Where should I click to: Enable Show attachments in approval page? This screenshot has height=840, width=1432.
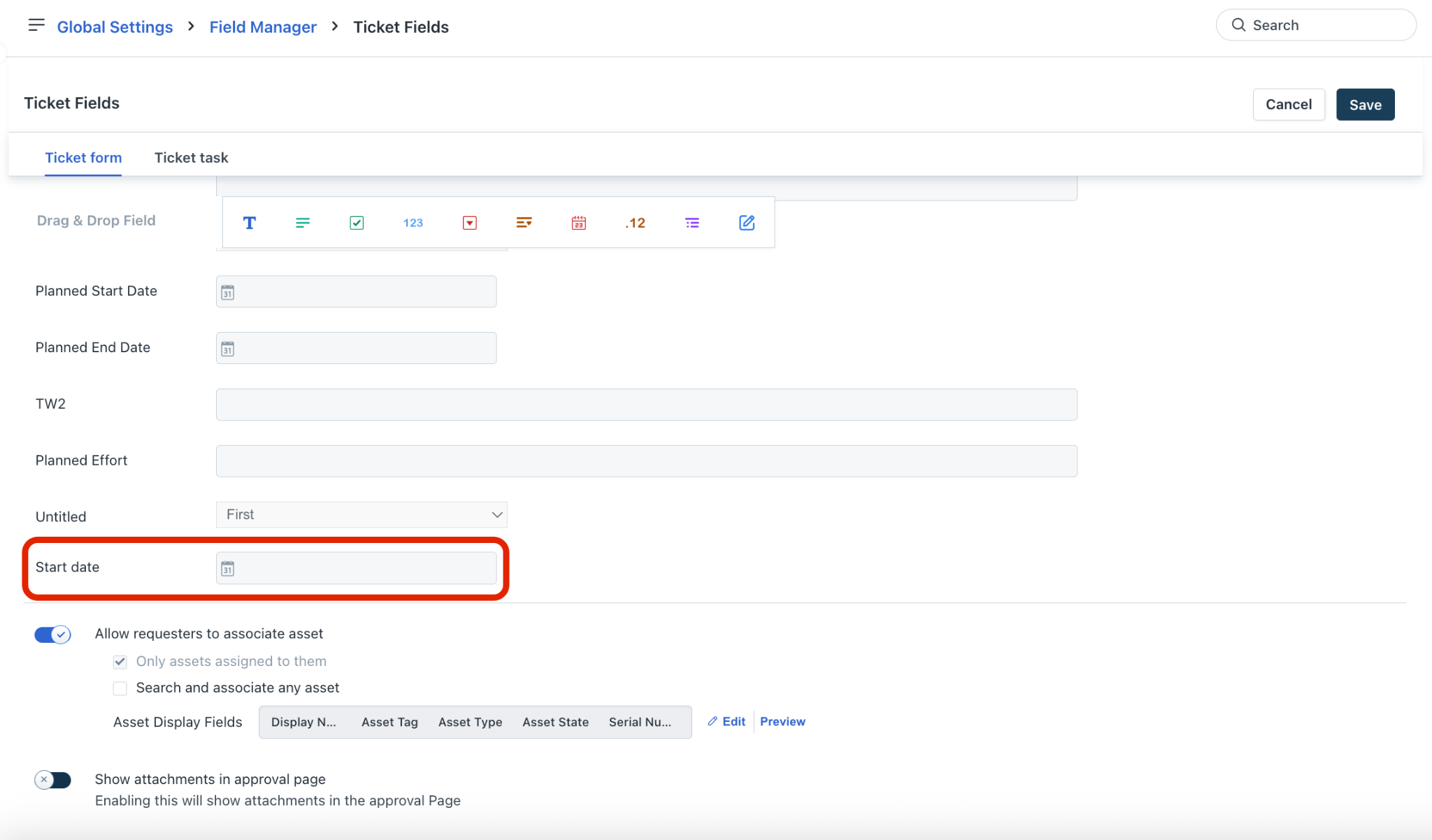pos(53,780)
